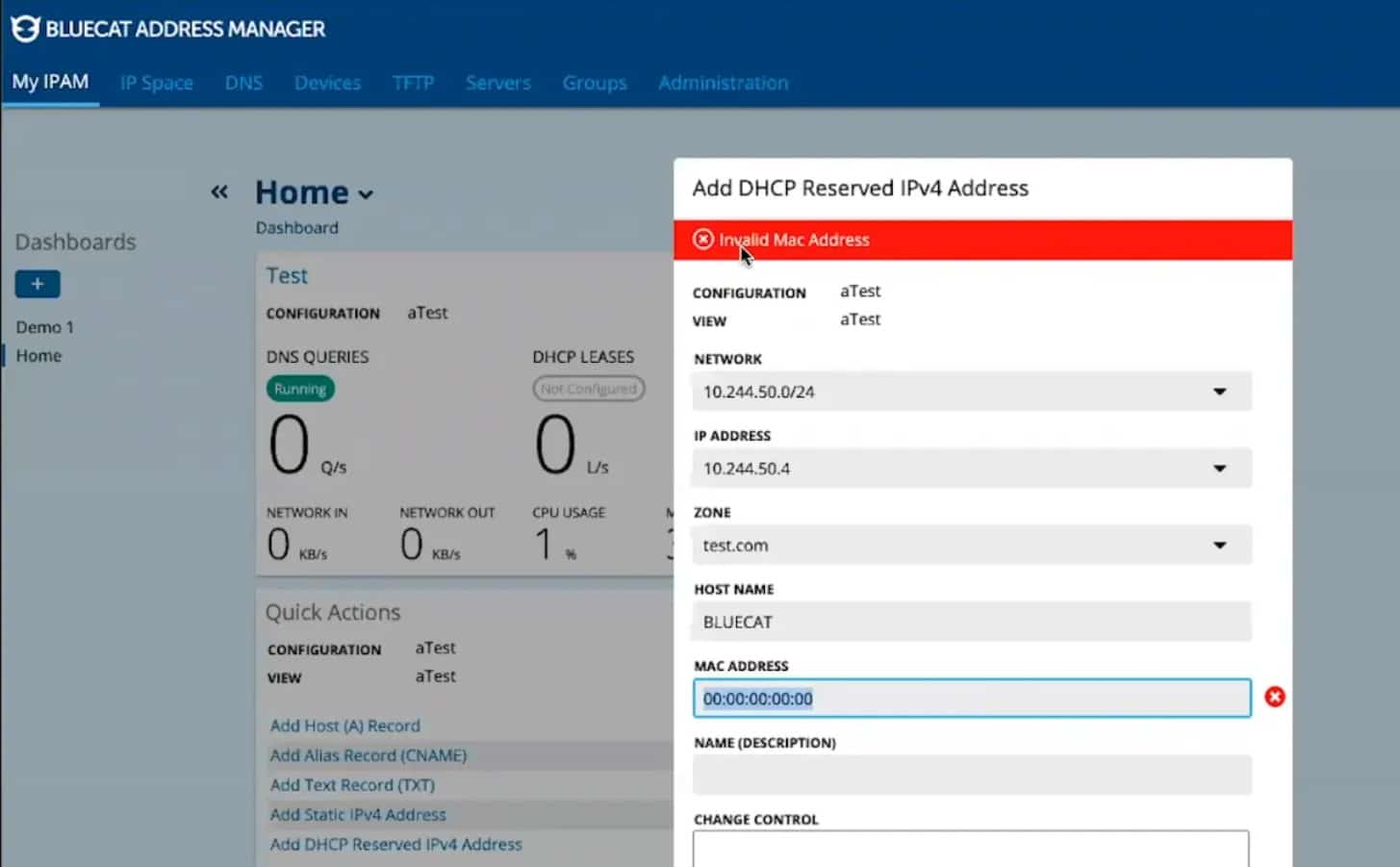Click the Add DHCP Reserved IPv4 Address dialog title
Viewport: 1400px width, 867px height.
click(860, 188)
